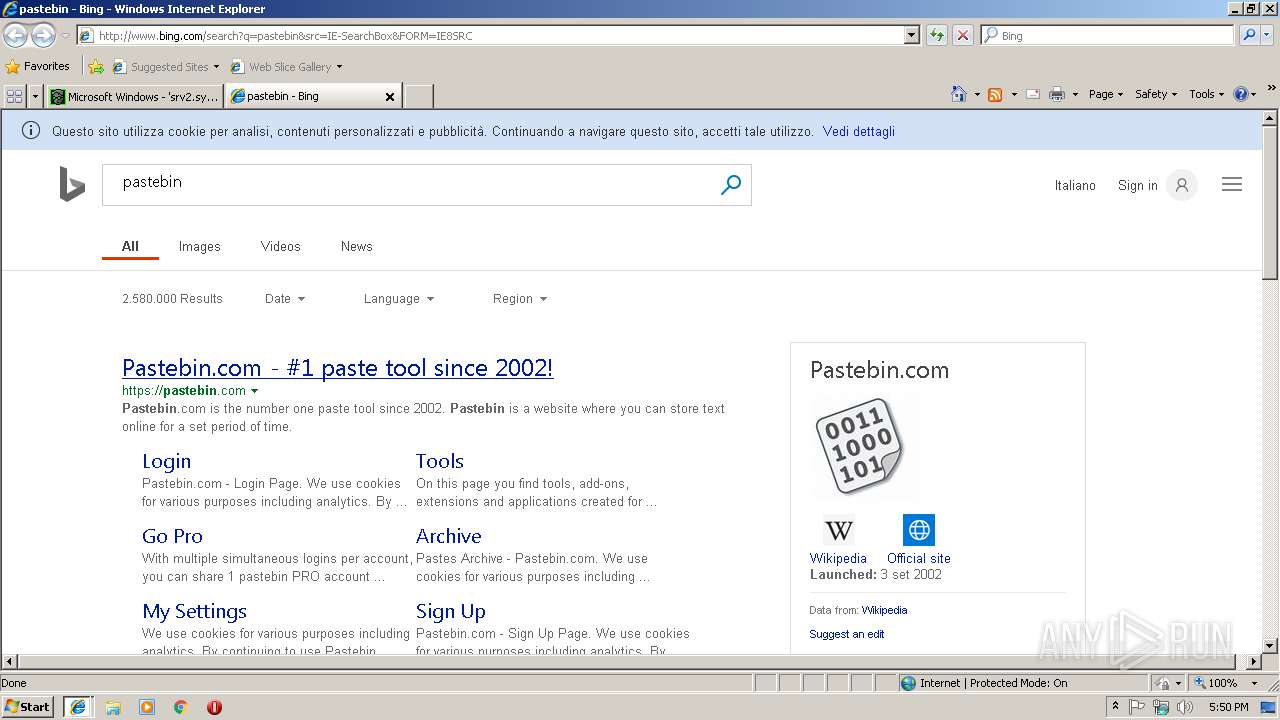Close the pastebin - Bing tab
This screenshot has height=720, width=1280.
(x=390, y=97)
